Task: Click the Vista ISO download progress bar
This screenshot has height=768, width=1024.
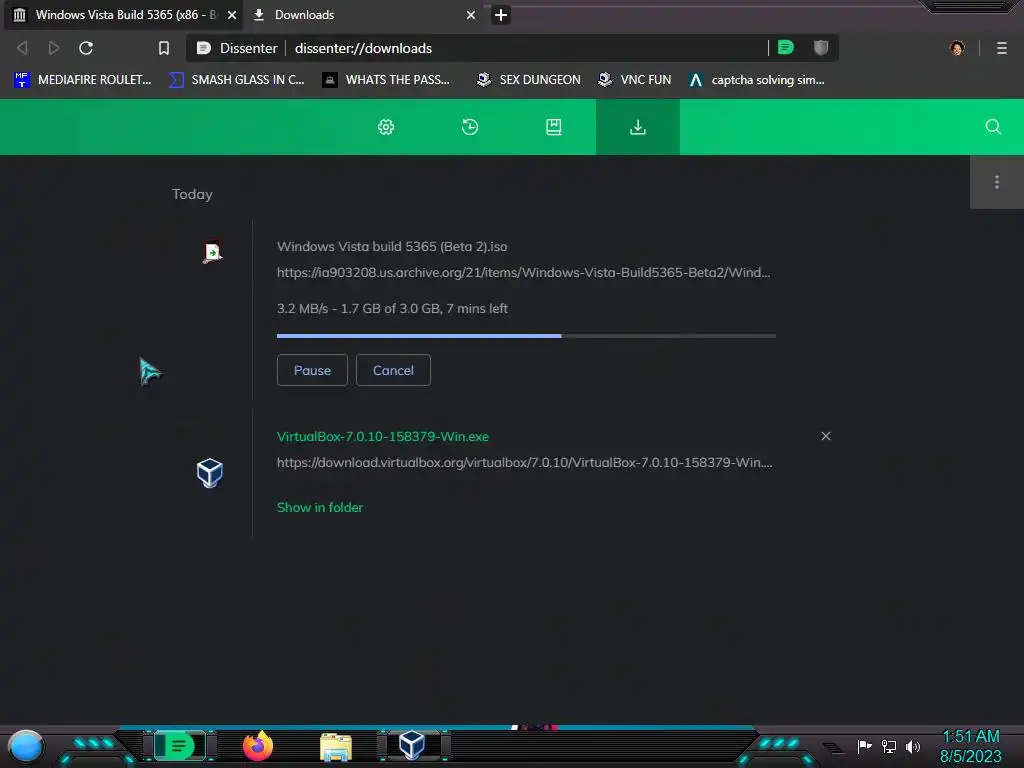Action: point(526,336)
